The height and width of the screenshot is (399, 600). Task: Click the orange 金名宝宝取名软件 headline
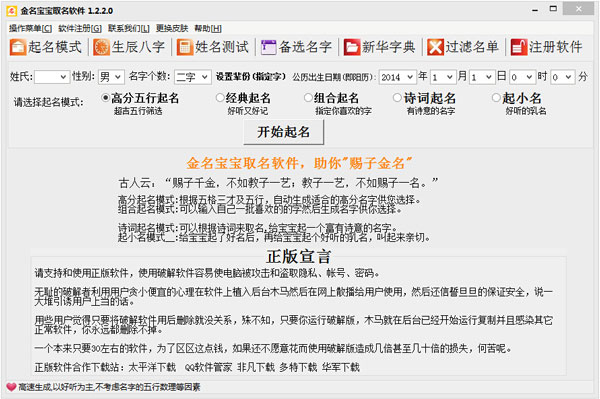(x=299, y=163)
